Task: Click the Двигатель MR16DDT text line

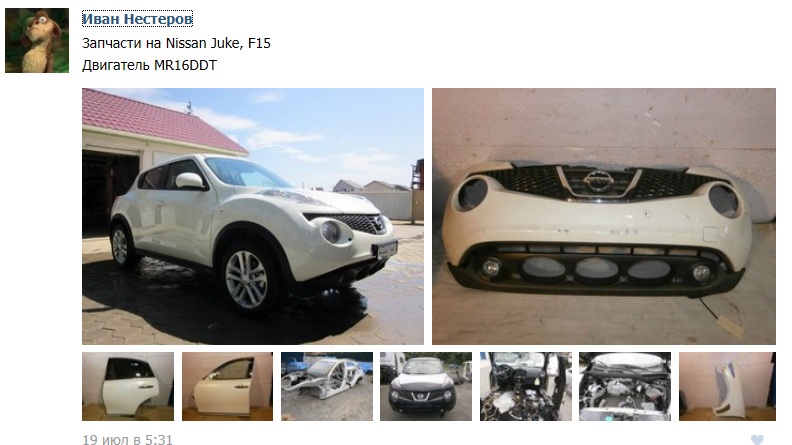Action: coord(150,65)
